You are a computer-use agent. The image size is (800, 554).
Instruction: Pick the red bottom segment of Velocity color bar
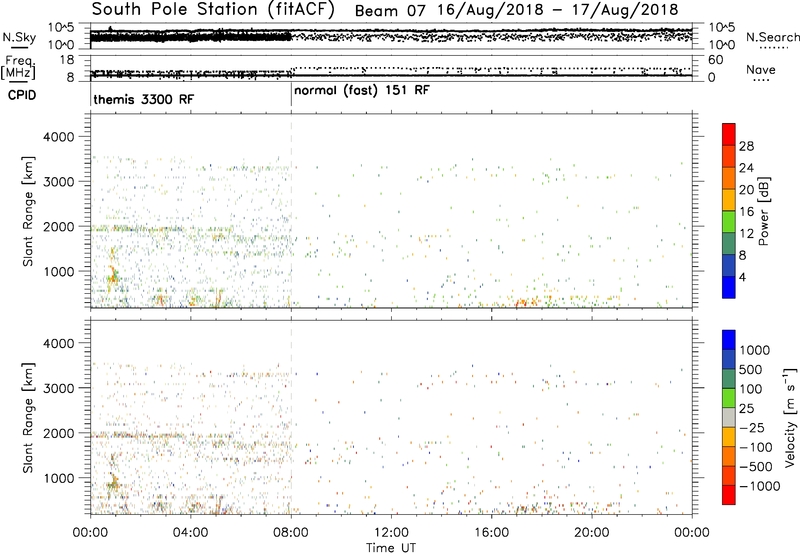729,494
